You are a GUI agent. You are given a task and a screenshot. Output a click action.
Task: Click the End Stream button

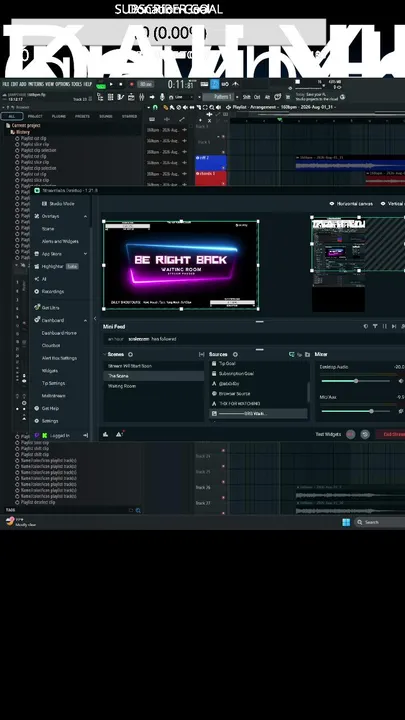click(x=391, y=434)
